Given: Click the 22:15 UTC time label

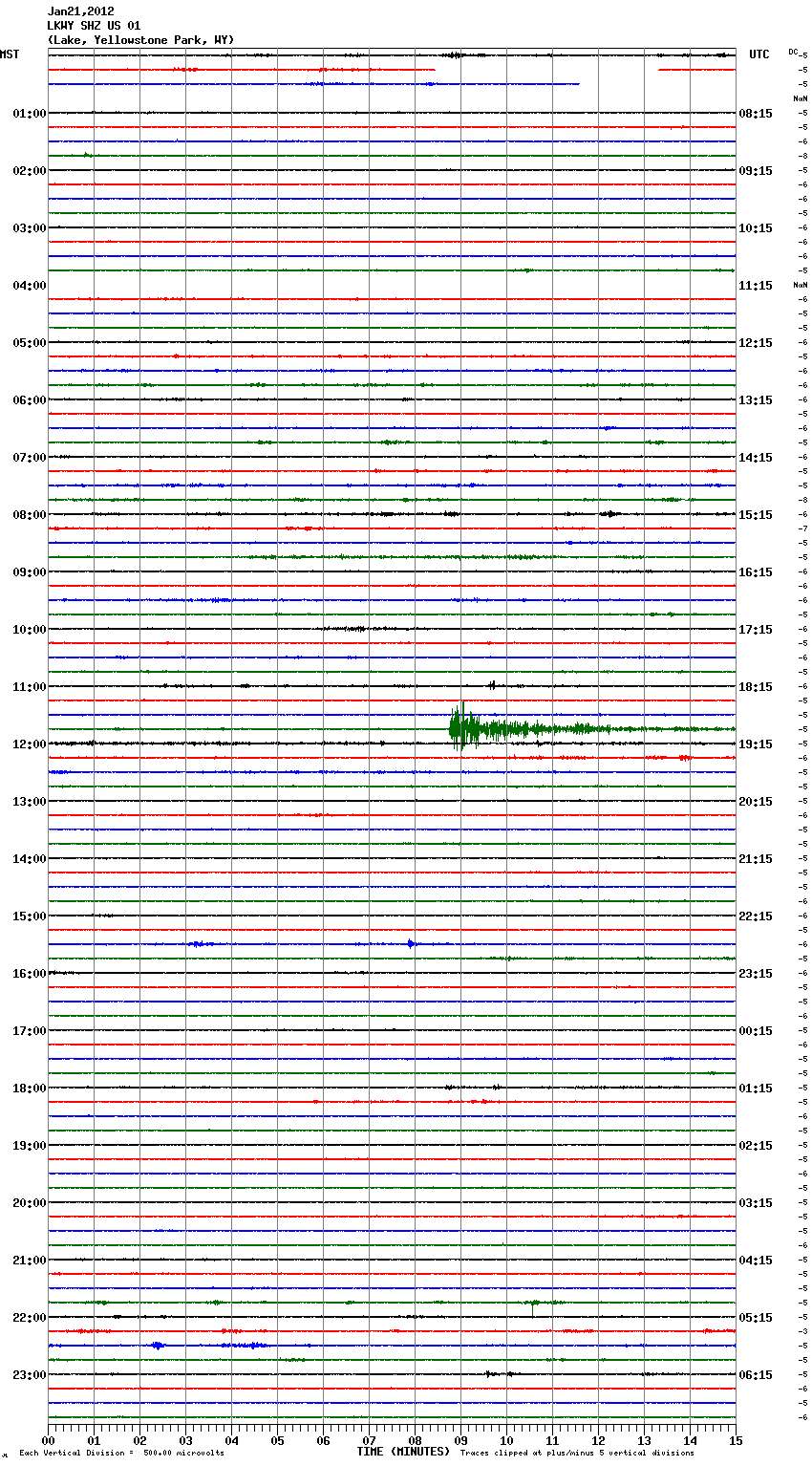Looking at the screenshot, I should (756, 916).
